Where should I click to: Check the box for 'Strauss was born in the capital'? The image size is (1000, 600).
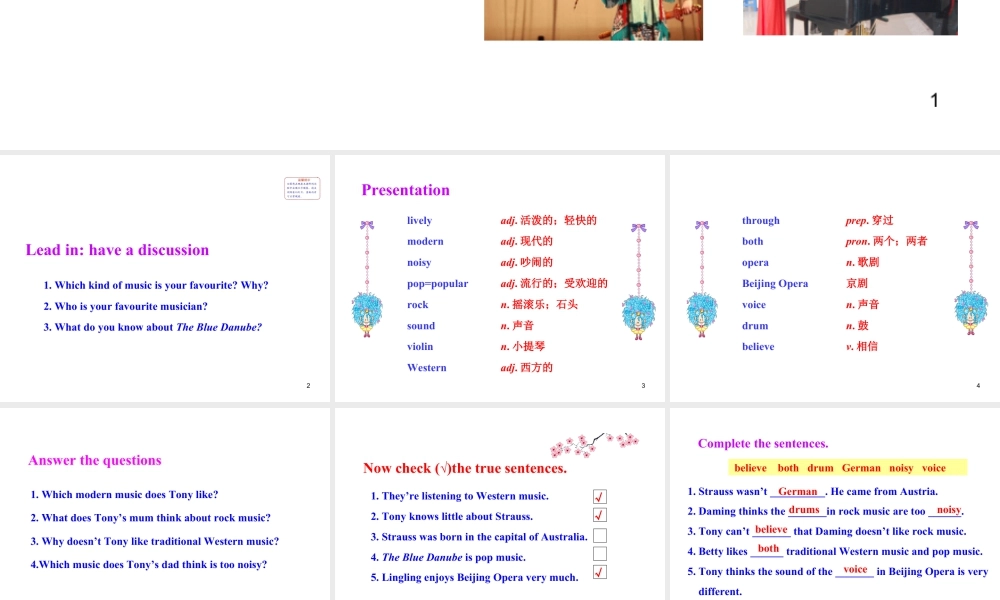600,535
